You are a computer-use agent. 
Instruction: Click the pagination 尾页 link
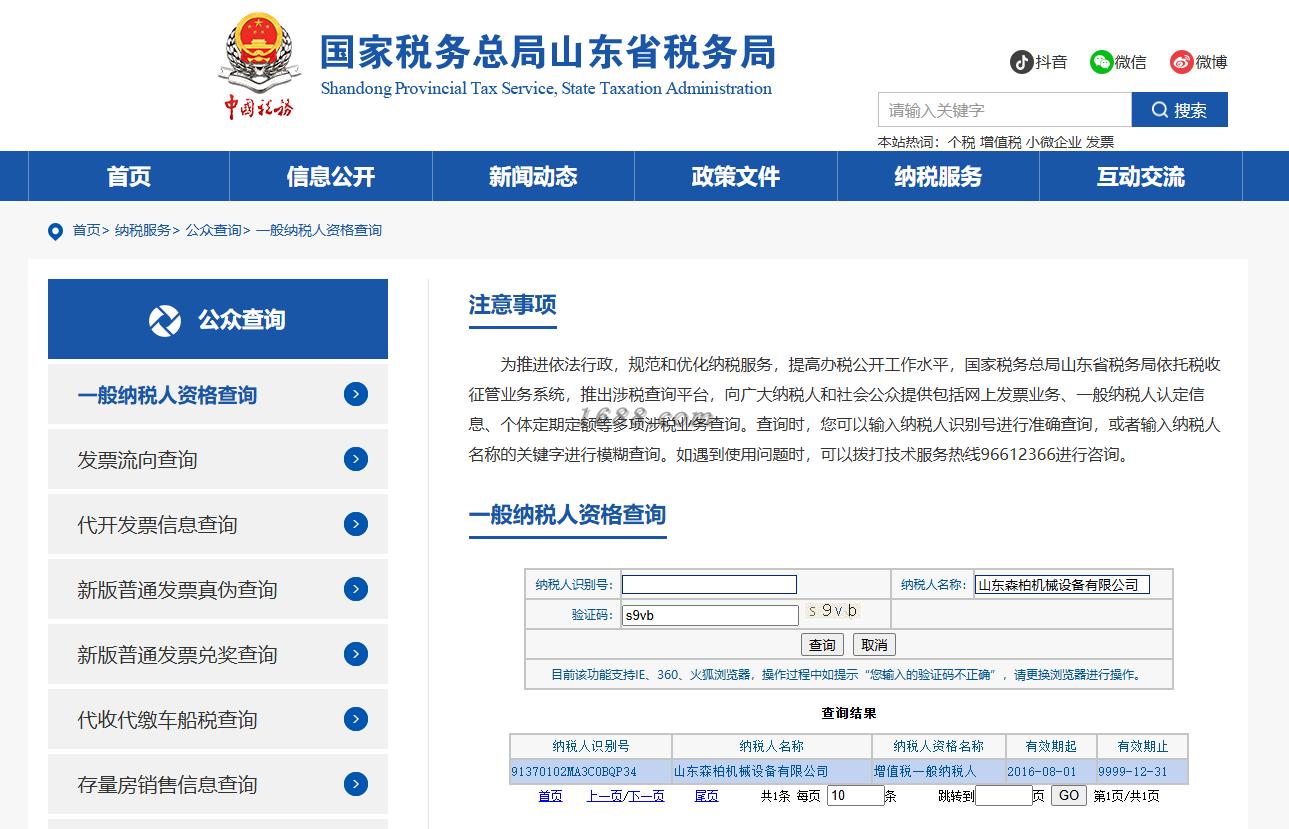[706, 796]
